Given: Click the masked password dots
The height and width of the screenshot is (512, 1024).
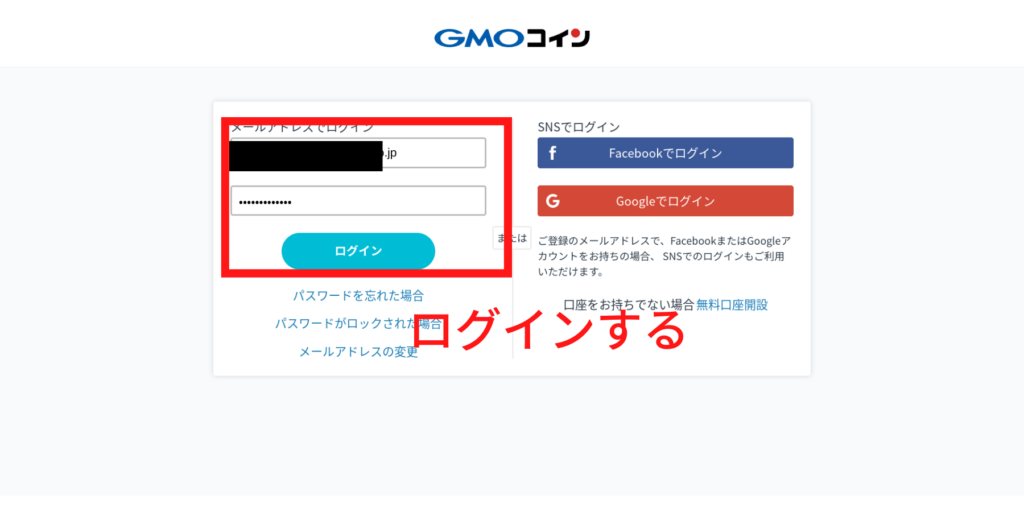Looking at the screenshot, I should [265, 202].
